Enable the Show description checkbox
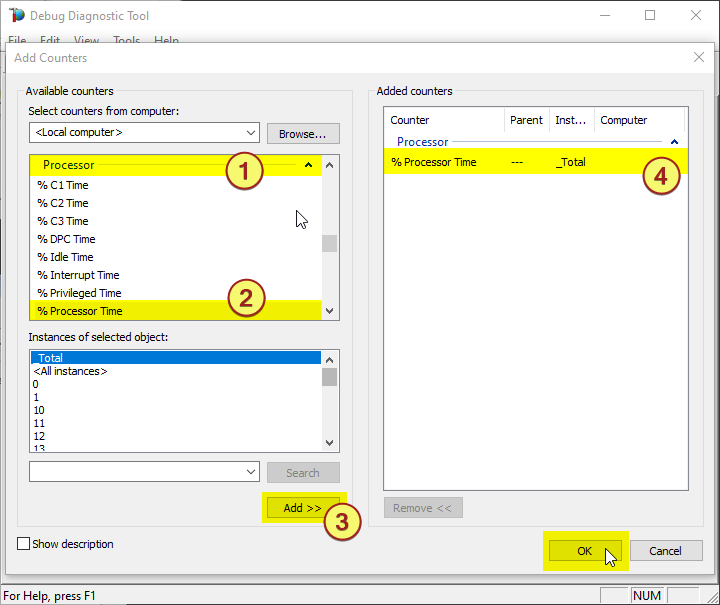 (x=23, y=543)
